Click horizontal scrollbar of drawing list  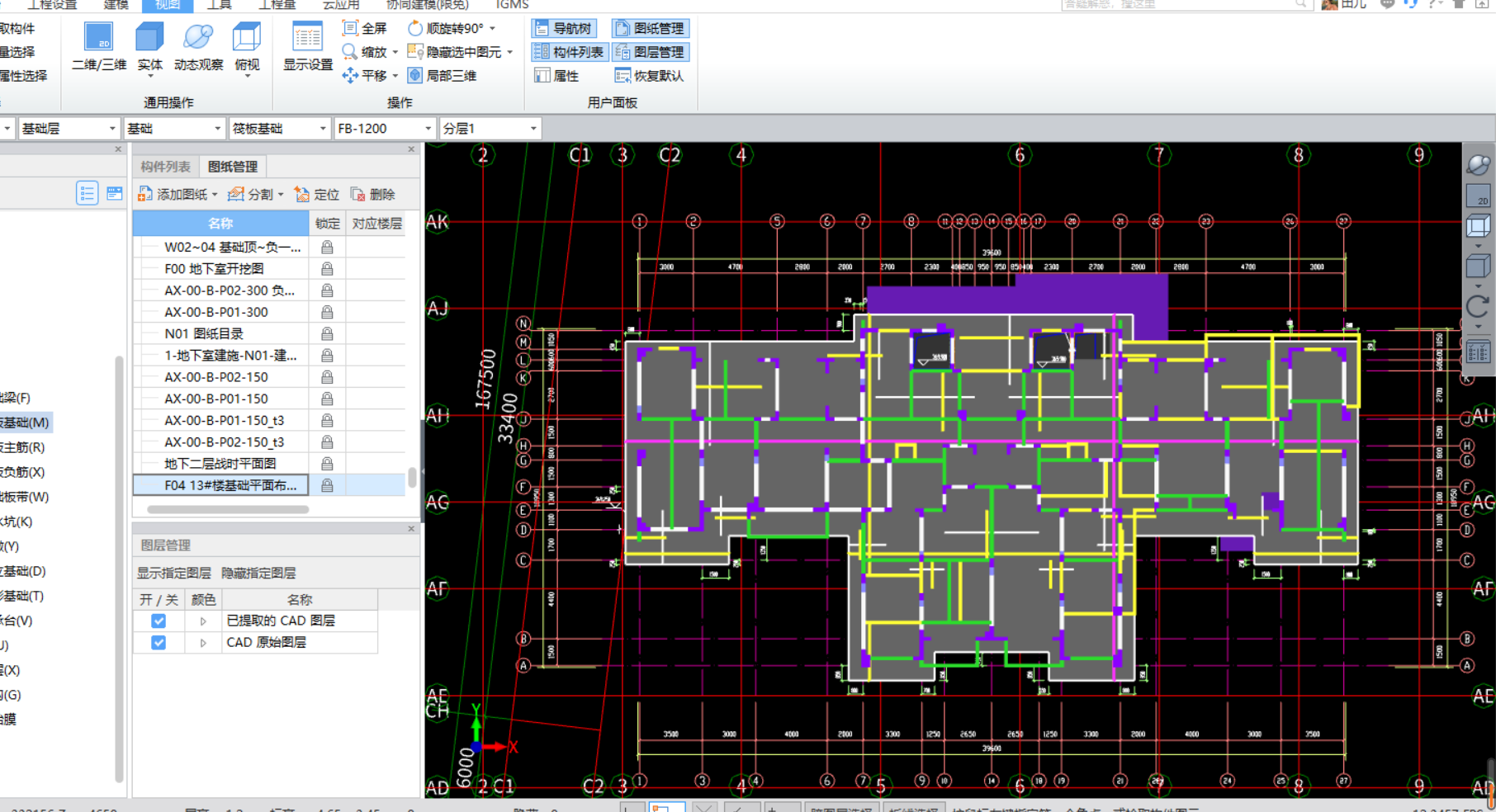point(228,509)
